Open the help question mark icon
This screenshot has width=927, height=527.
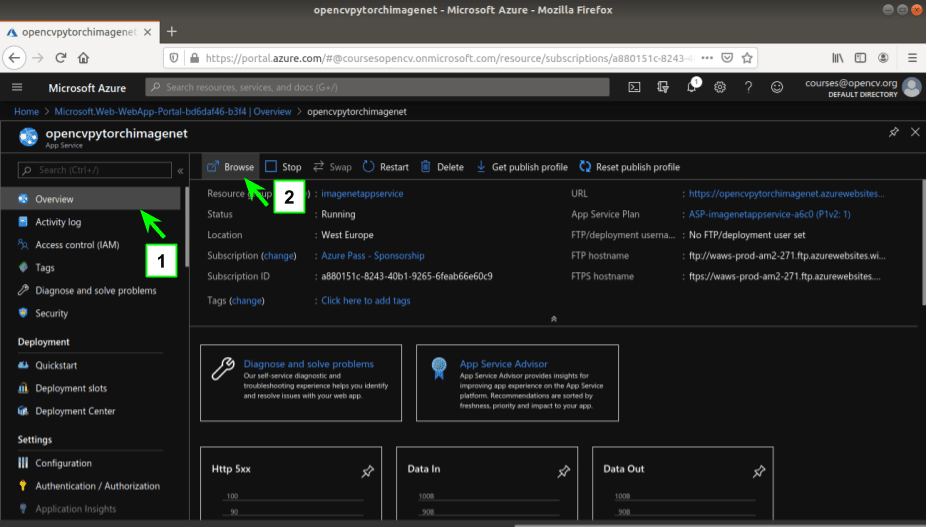coord(748,88)
